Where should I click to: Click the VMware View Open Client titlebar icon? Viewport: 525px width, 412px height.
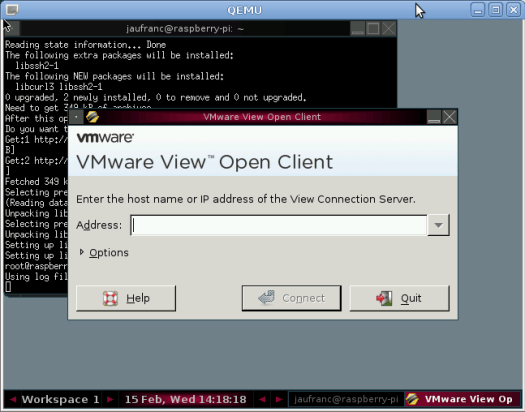[92, 117]
